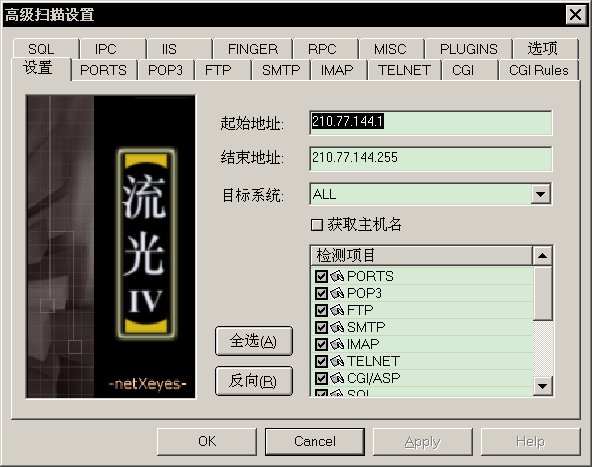
Task: Open the PORTS tab
Action: click(x=104, y=70)
